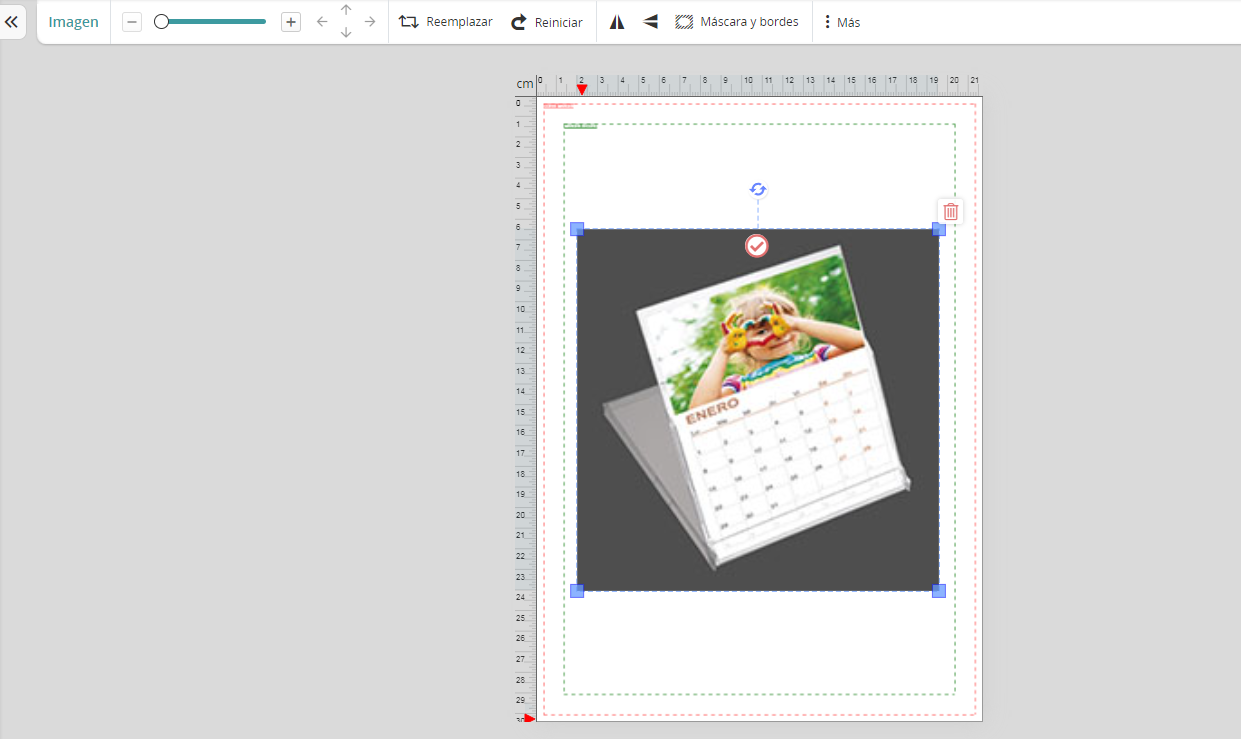This screenshot has height=739, width=1241.
Task: Select the Imagen tab
Action: (x=73, y=21)
